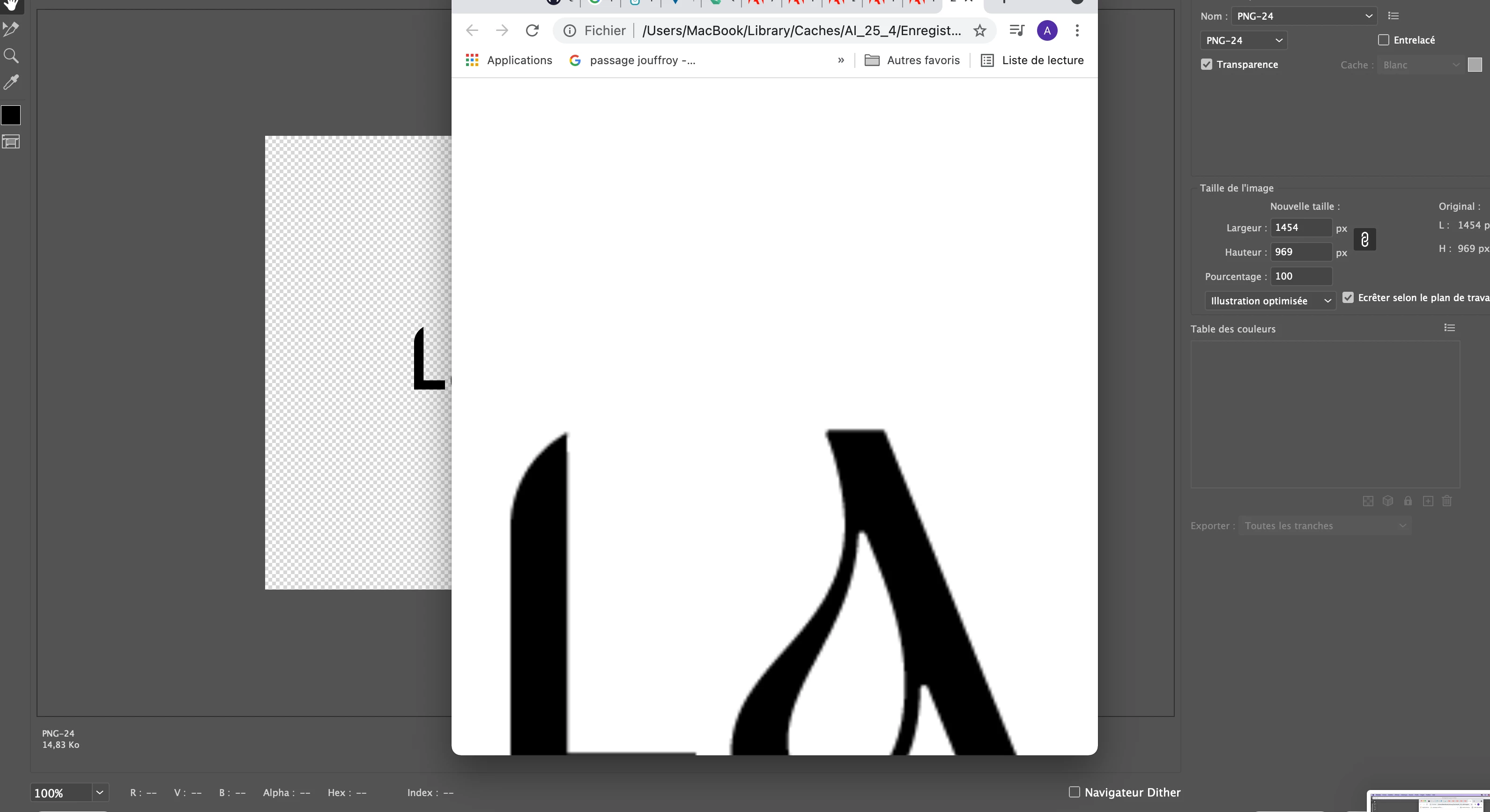The width and height of the screenshot is (1490, 812).
Task: Open the Autres favoris folder
Action: (912, 60)
